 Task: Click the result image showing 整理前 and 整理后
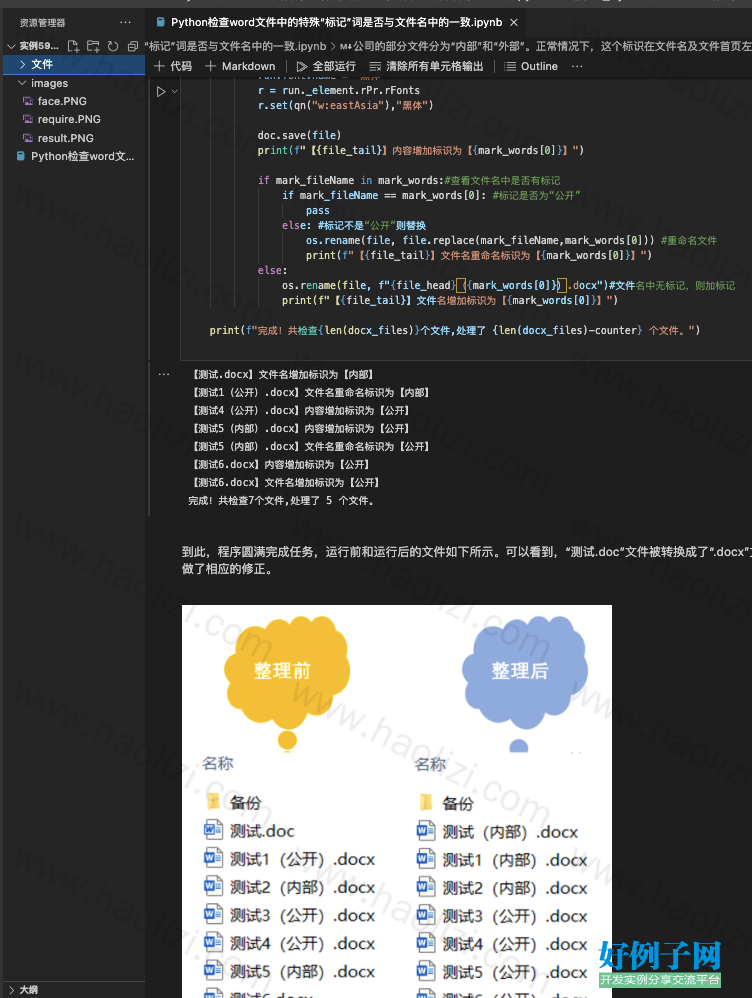397,801
